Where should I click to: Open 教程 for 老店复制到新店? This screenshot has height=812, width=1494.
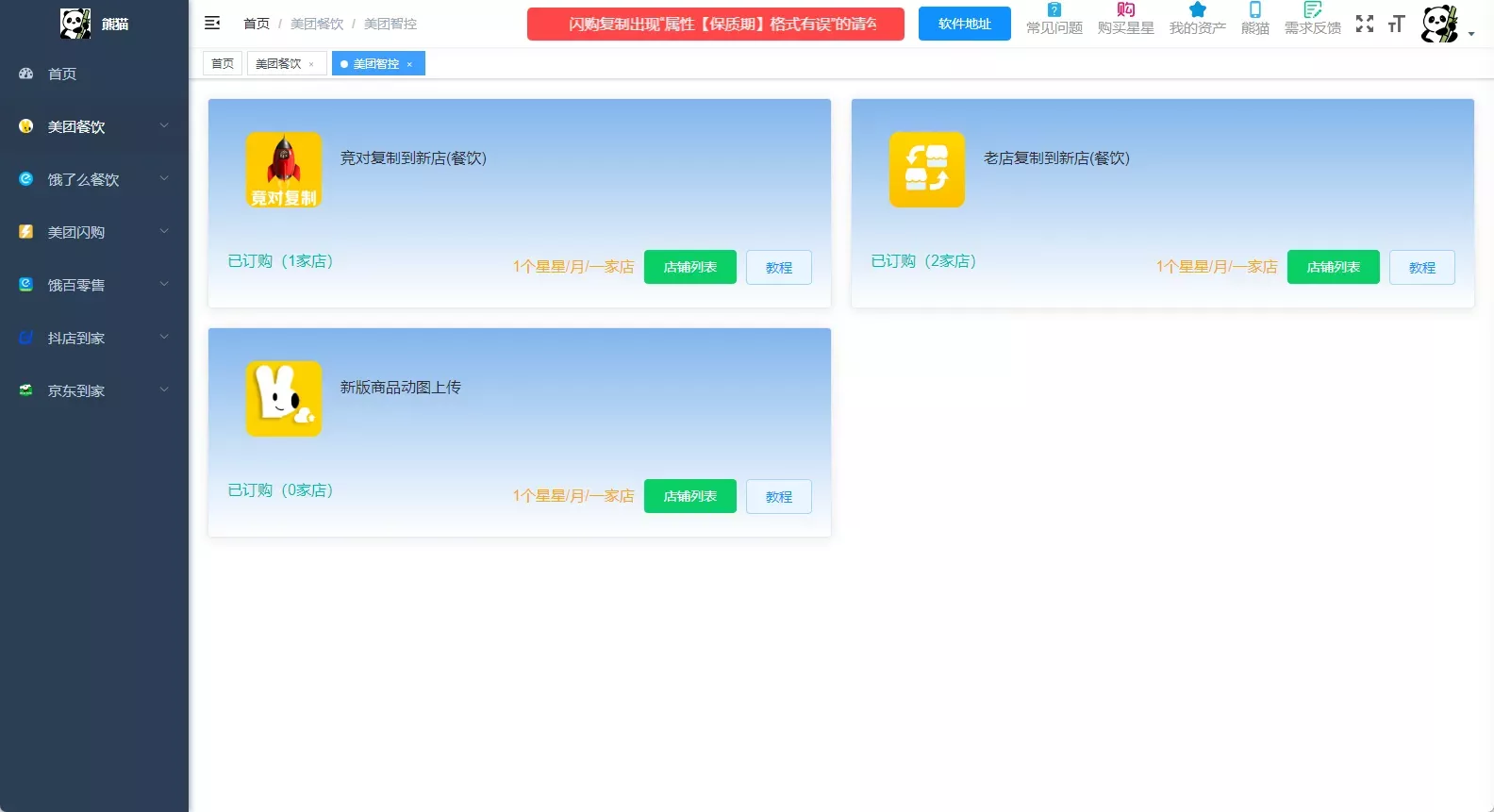1422,267
